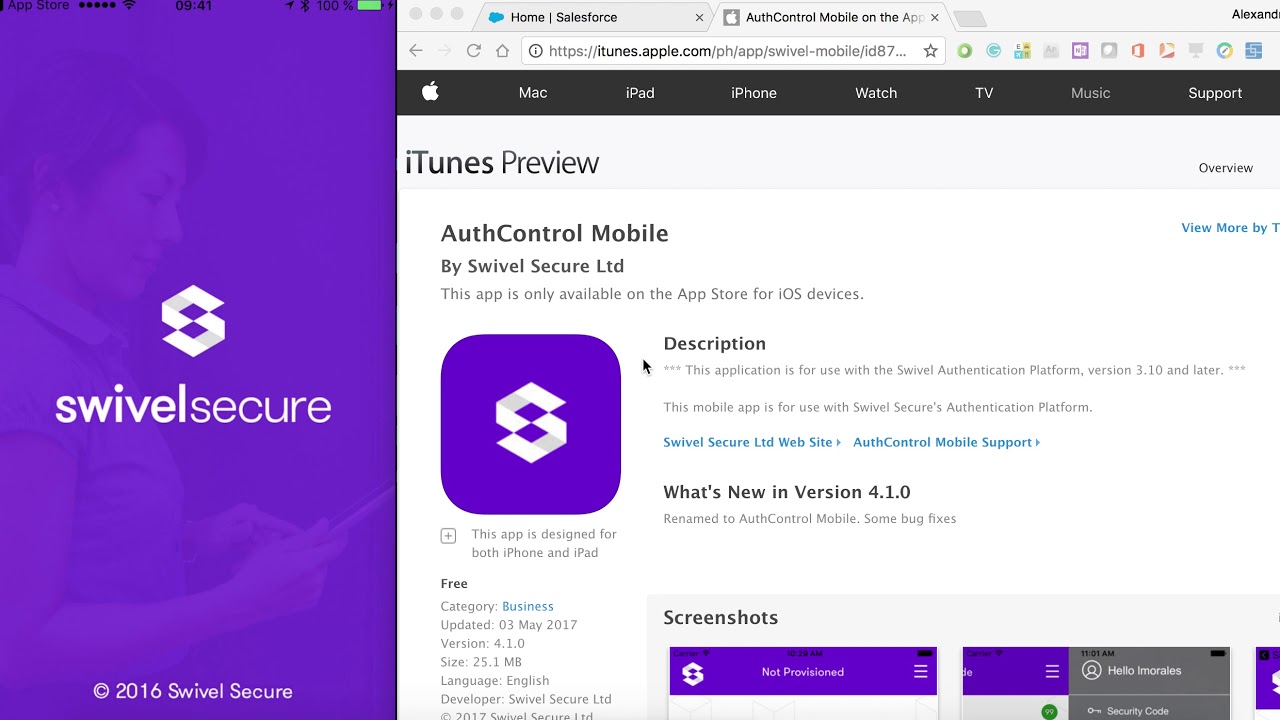
Task: Open TV in the Apple navigation bar
Action: (x=984, y=93)
